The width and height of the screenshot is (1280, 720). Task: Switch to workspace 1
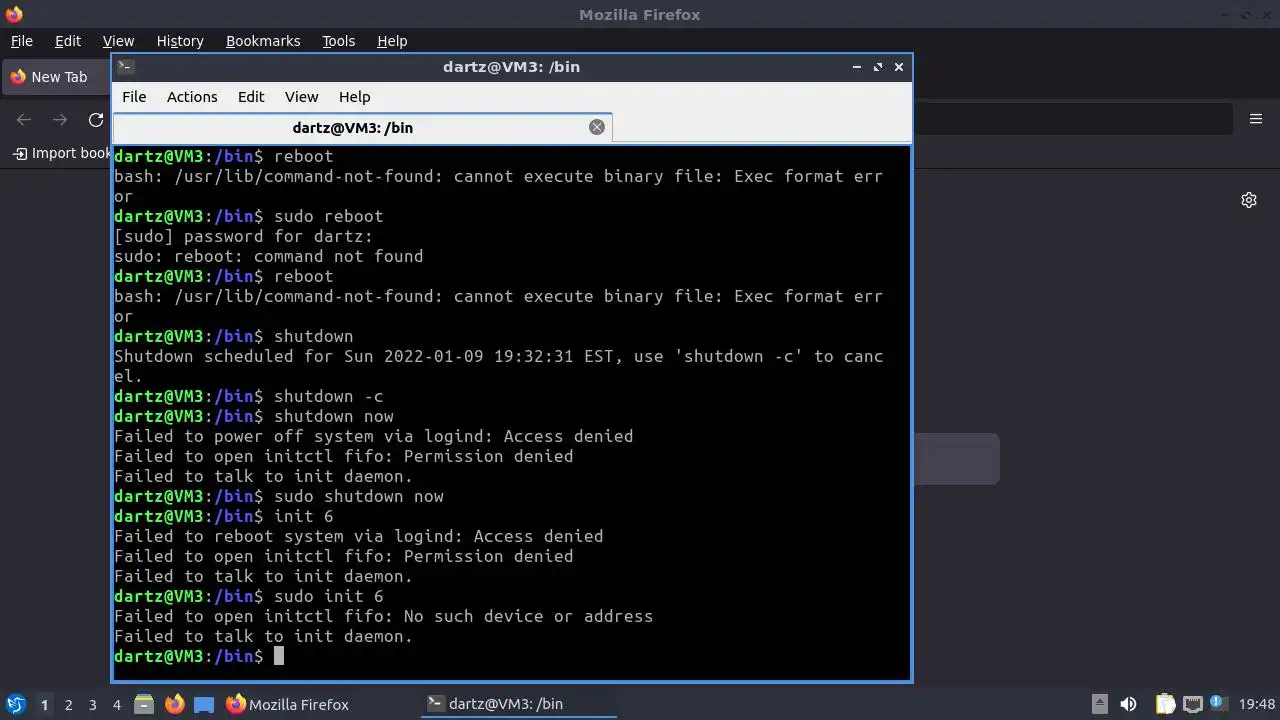pyautogui.click(x=44, y=704)
